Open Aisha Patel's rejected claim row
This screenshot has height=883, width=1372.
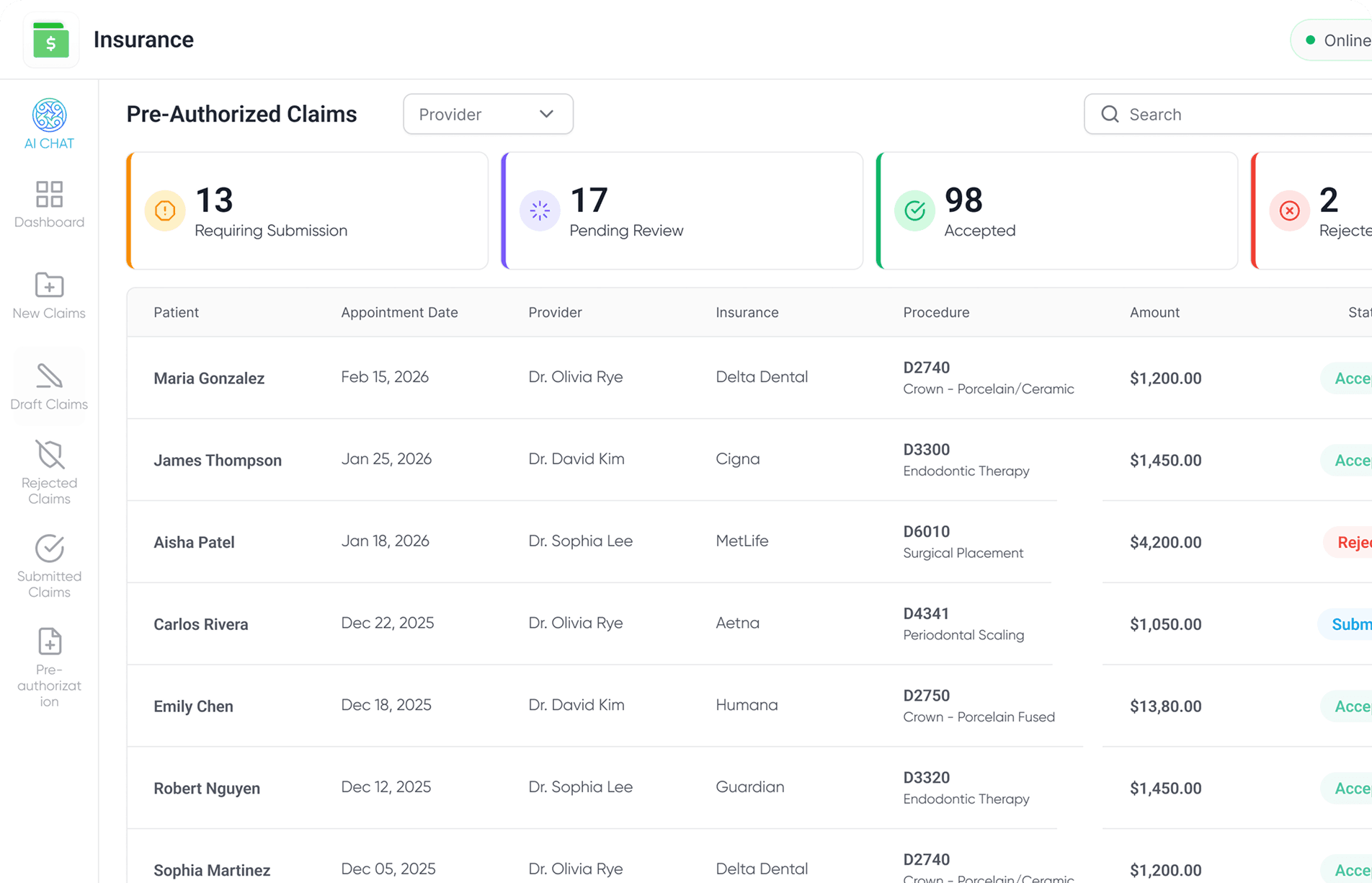tap(194, 542)
